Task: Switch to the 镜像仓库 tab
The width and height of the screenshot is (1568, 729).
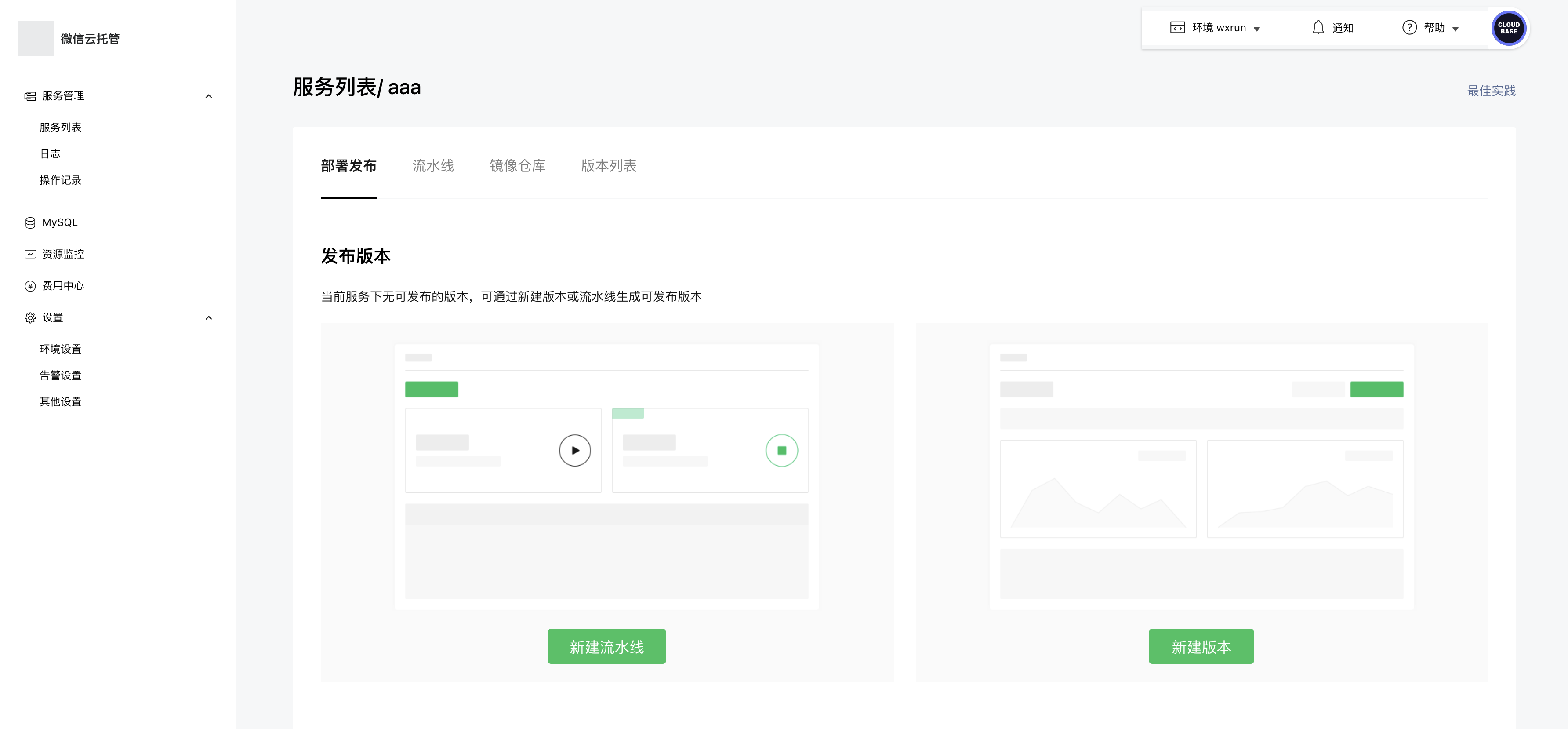Action: click(517, 166)
